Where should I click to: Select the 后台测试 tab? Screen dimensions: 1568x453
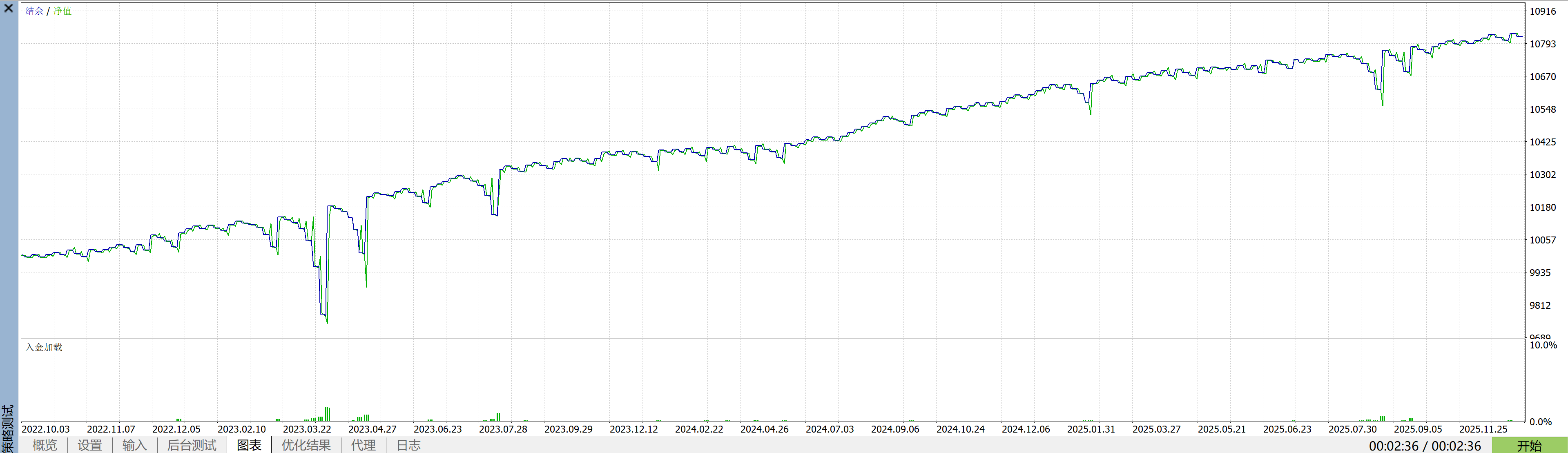click(x=192, y=445)
